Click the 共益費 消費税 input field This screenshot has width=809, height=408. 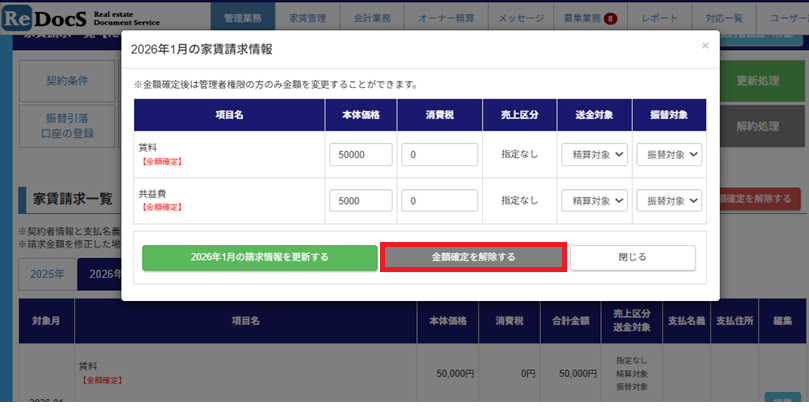click(440, 201)
